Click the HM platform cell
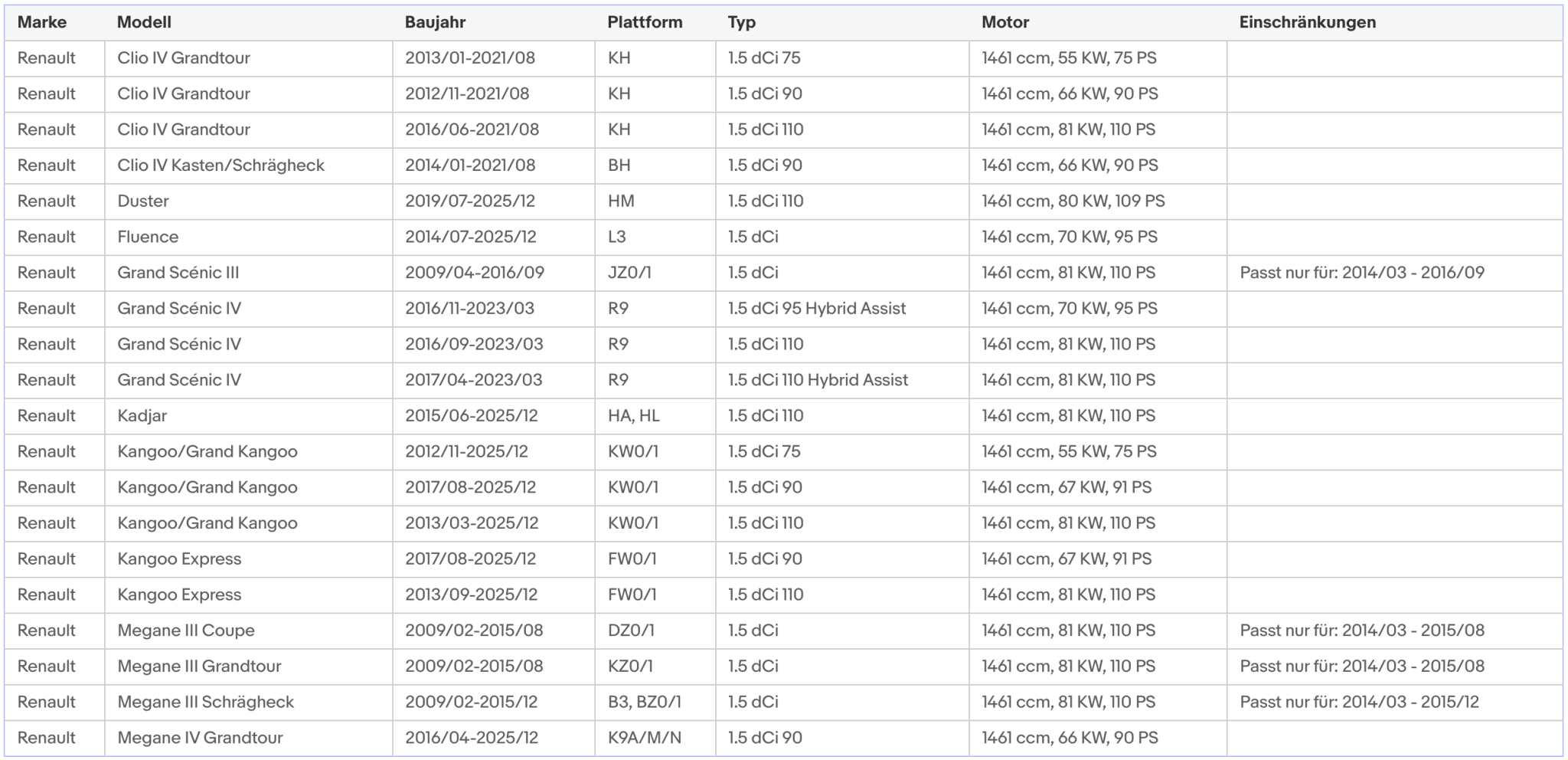This screenshot has width=1568, height=760. [655, 201]
